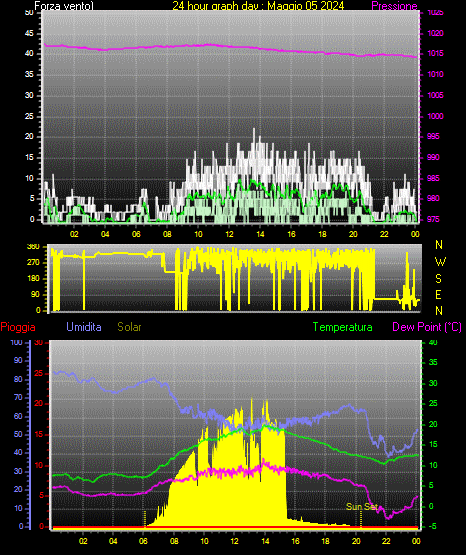This screenshot has height=555, width=466.
Task: Click the 06 hour tick on bottom graph
Action: [143, 541]
